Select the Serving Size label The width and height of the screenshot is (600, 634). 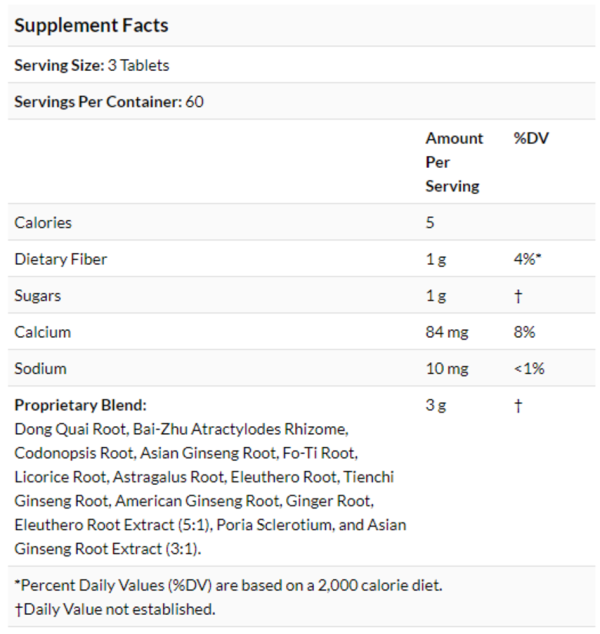[58, 66]
